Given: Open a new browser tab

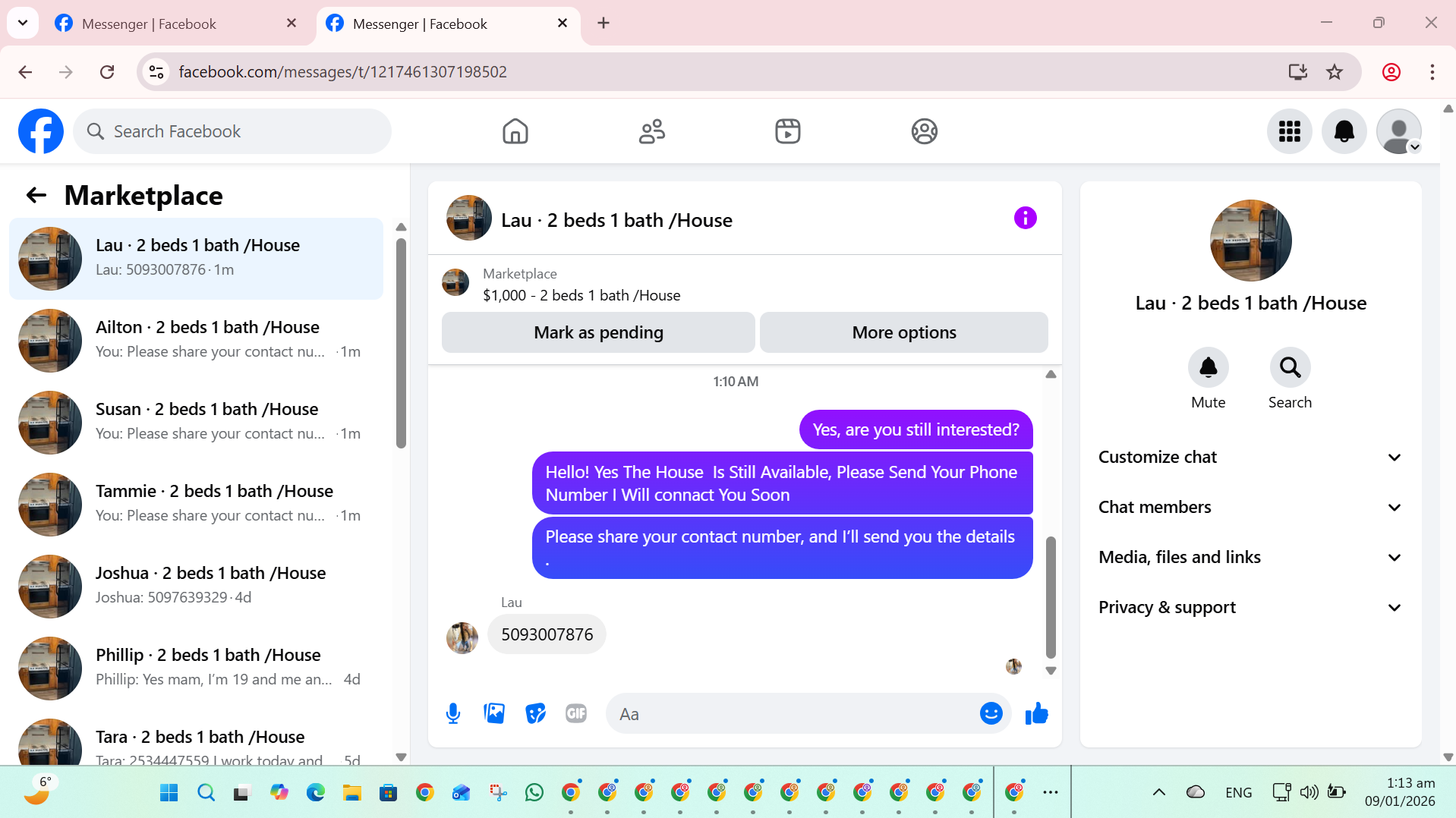Looking at the screenshot, I should (x=604, y=24).
